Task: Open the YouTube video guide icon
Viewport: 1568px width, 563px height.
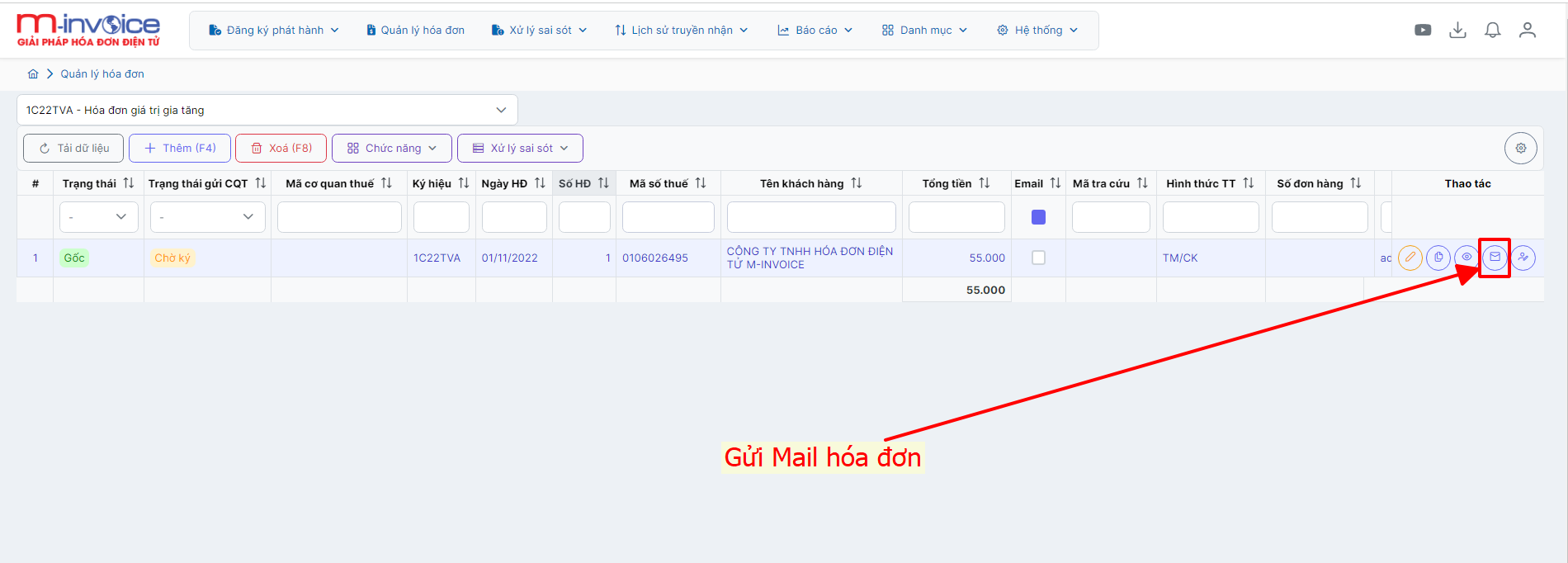Action: point(1423,30)
